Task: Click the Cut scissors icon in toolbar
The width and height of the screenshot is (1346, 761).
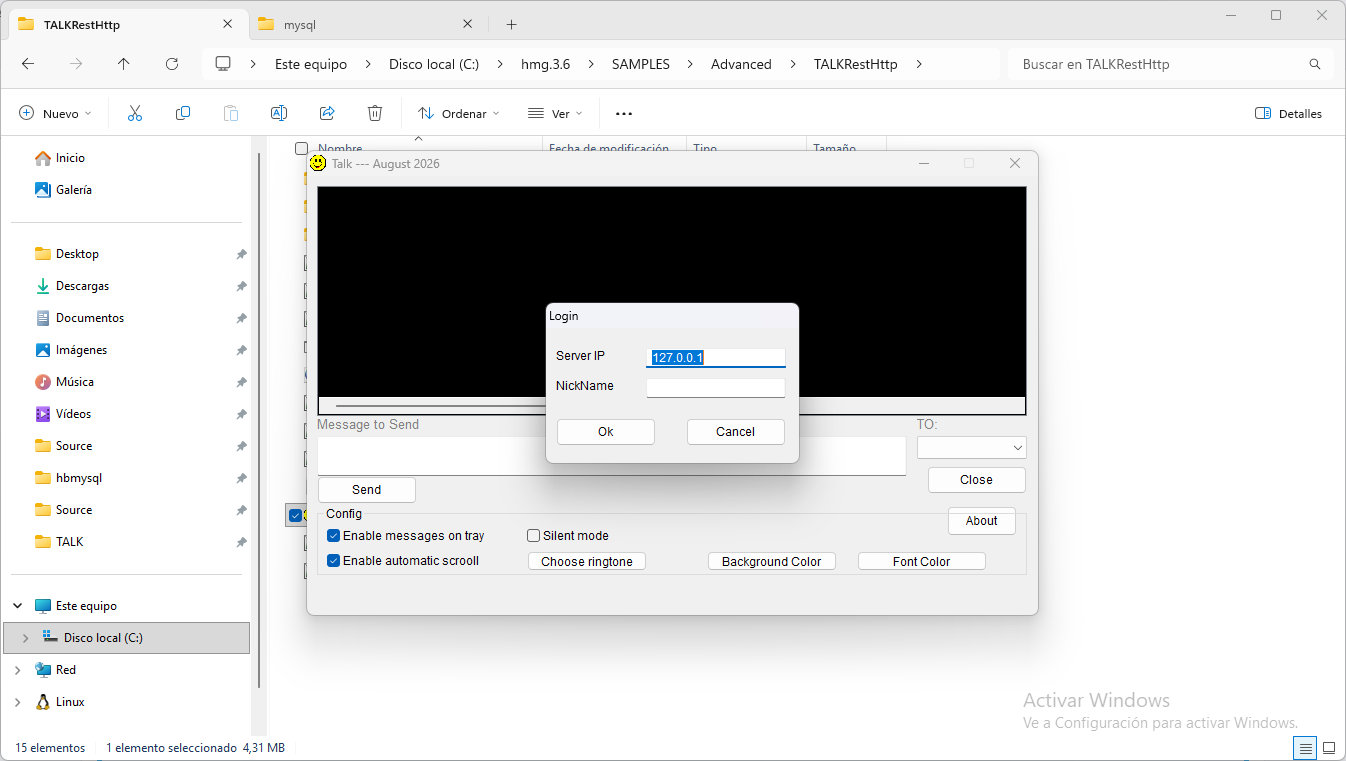Action: tap(135, 114)
